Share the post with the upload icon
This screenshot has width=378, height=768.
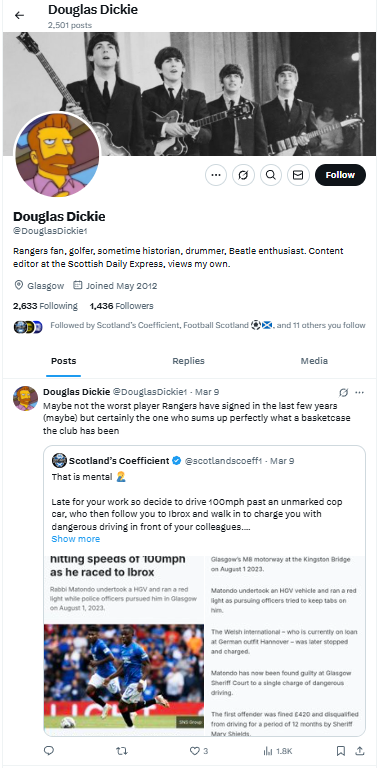pyautogui.click(x=359, y=750)
